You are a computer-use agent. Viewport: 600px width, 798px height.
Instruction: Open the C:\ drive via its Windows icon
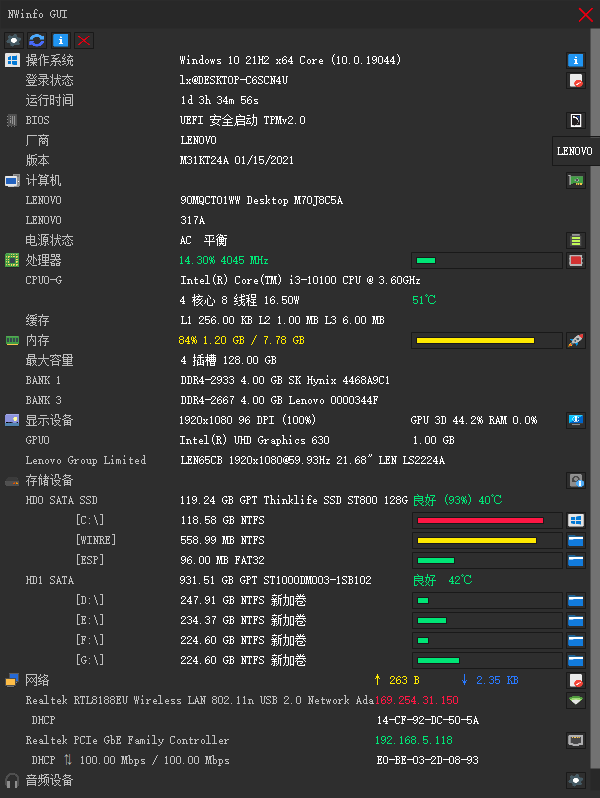point(576,520)
